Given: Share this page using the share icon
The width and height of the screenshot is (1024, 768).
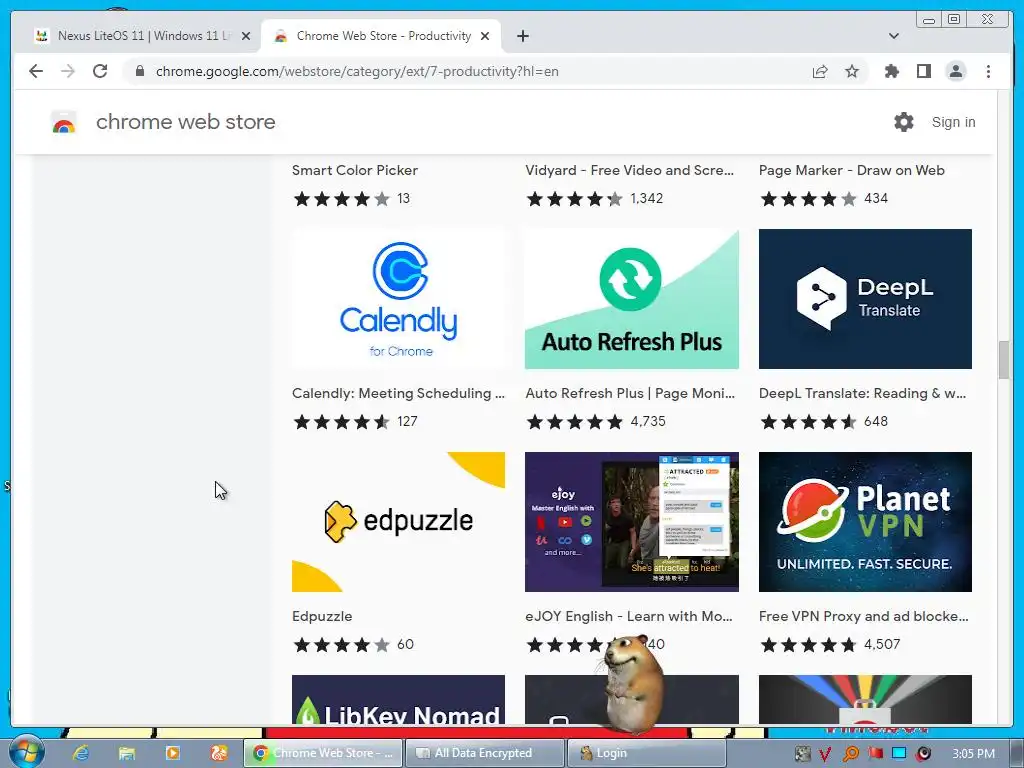Looking at the screenshot, I should [x=820, y=71].
